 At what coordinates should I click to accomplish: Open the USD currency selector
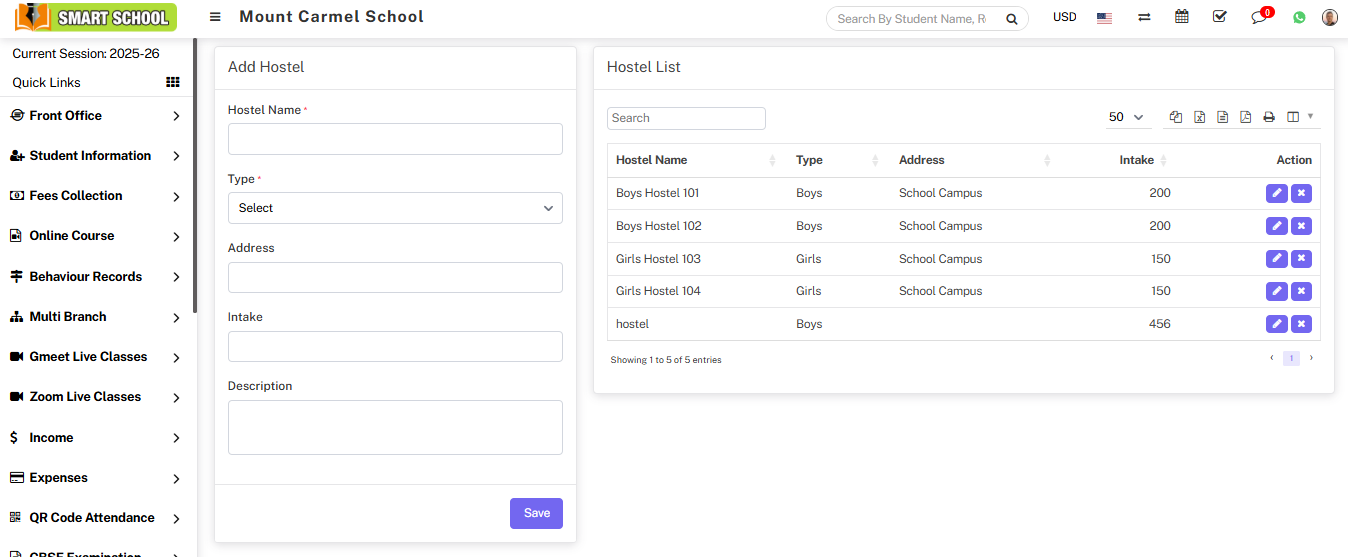tap(1065, 18)
